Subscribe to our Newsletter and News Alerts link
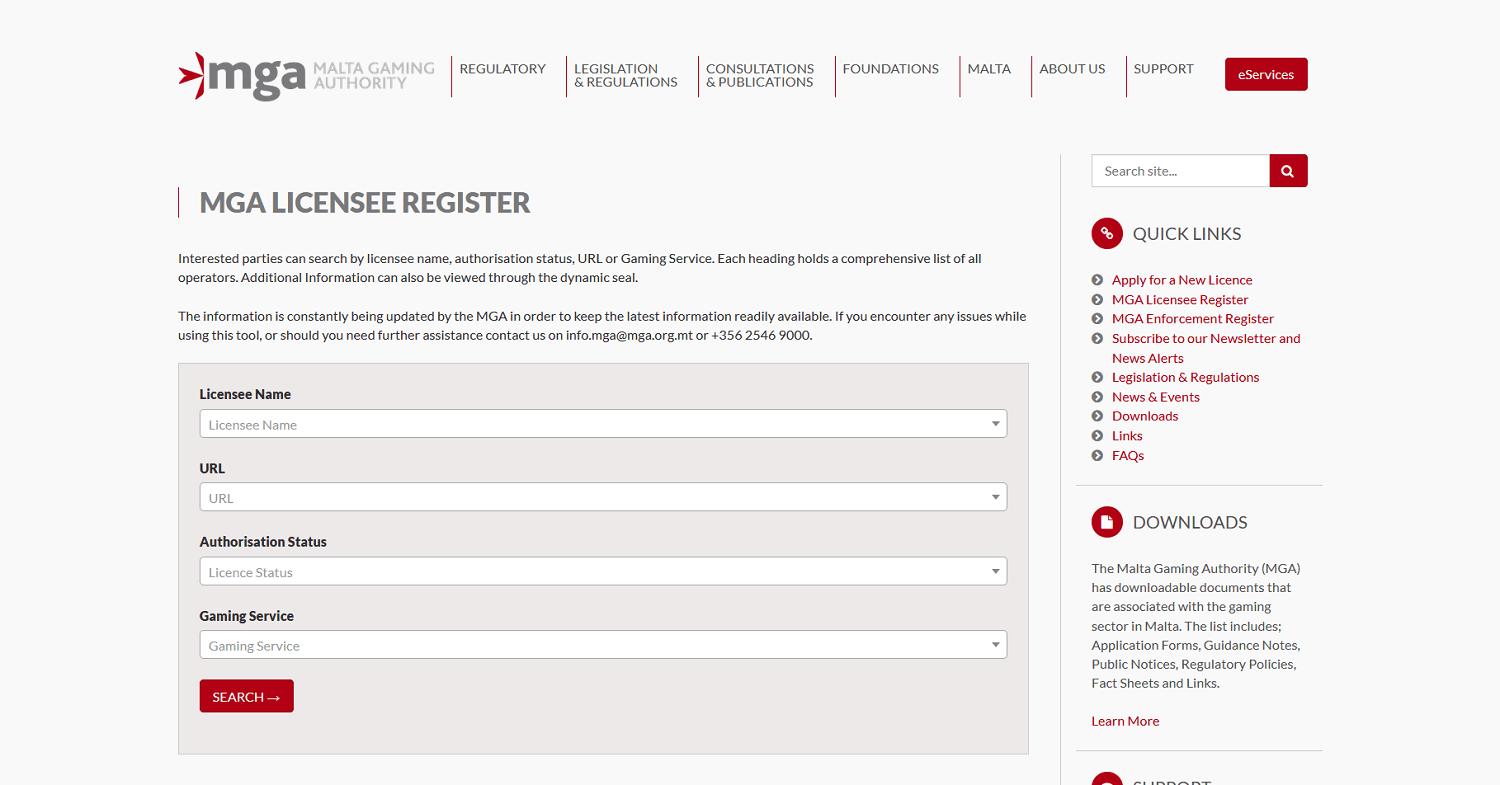Screen dimensions: 1500x785 click(1206, 348)
